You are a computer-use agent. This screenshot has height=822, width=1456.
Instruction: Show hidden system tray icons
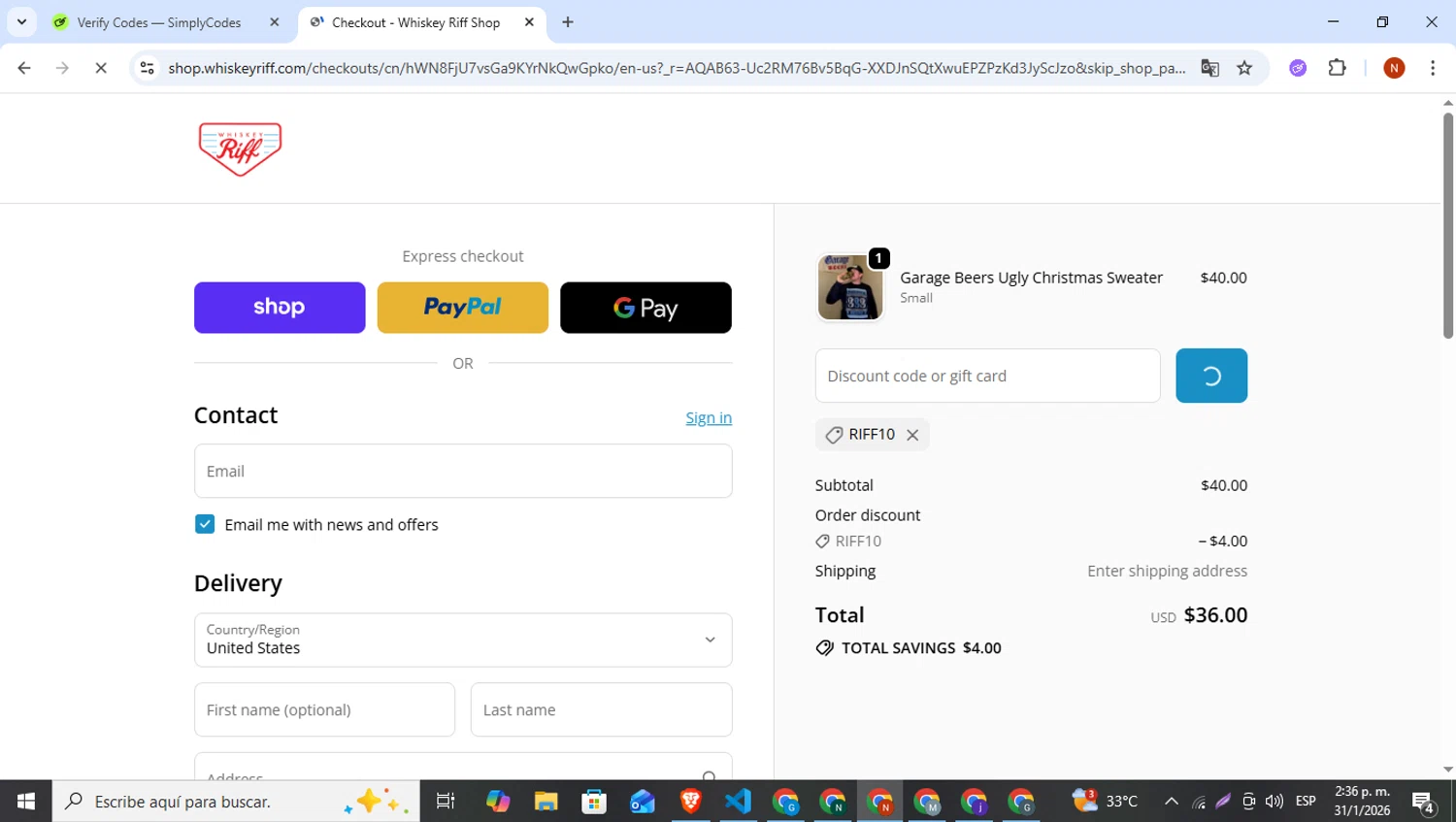(x=1172, y=802)
